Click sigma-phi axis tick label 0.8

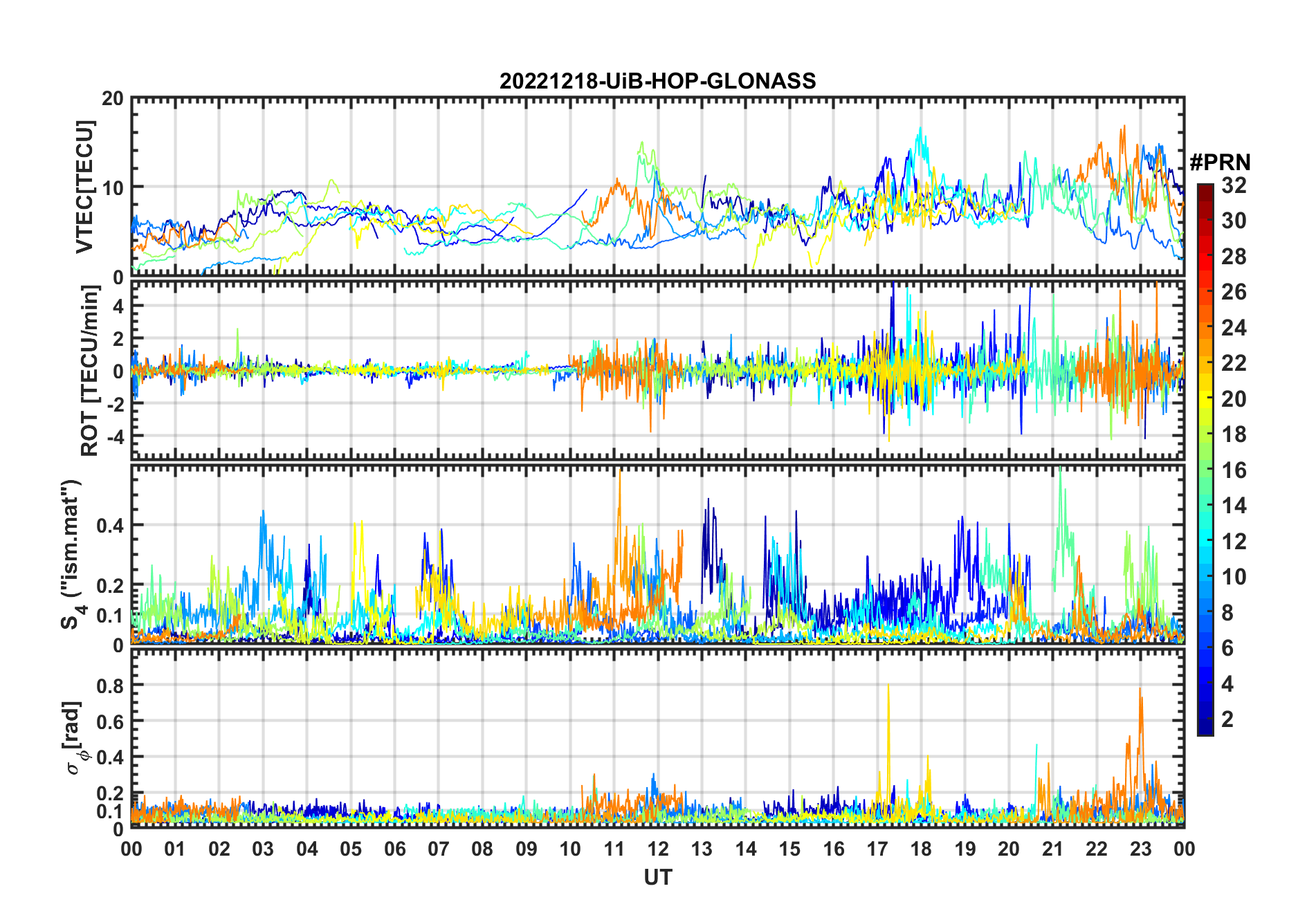coord(110,686)
